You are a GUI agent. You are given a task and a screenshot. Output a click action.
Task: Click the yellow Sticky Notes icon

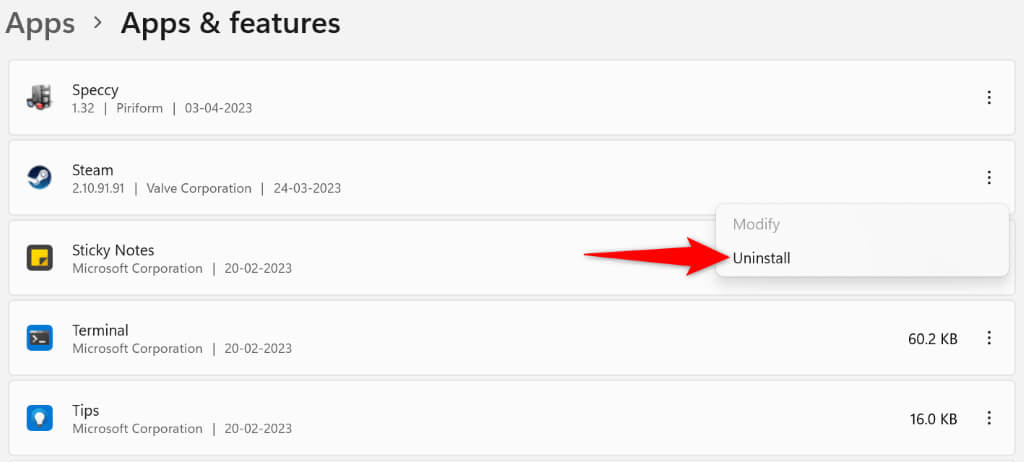click(x=39, y=258)
